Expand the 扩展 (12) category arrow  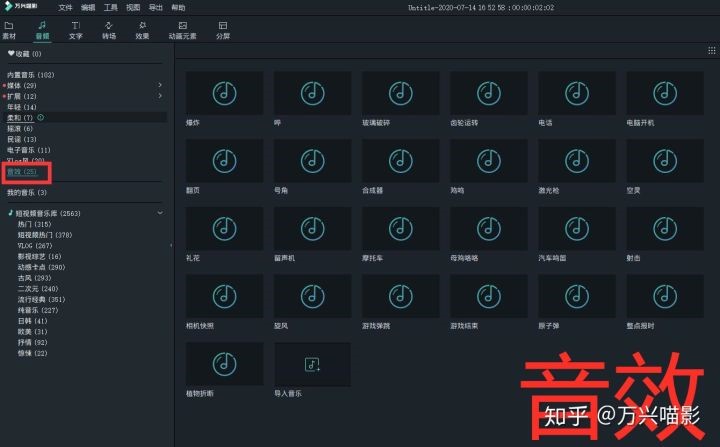[x=160, y=96]
